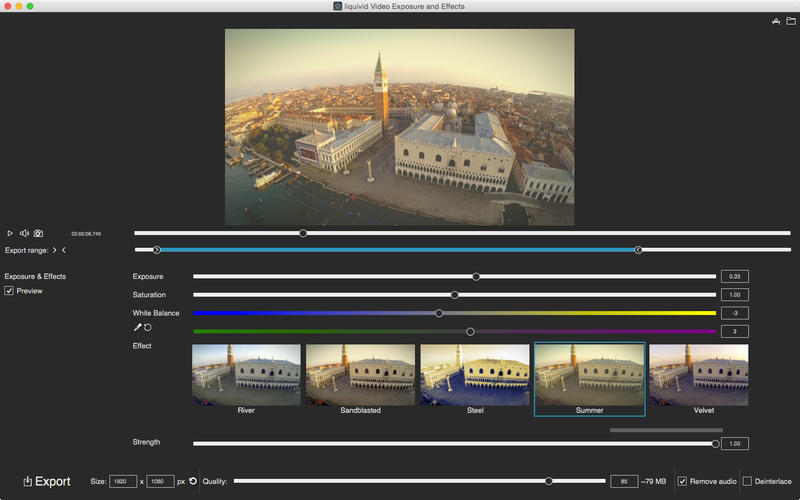Click the Strength value field 1.00
This screenshot has height=500, width=800.
tap(735, 444)
